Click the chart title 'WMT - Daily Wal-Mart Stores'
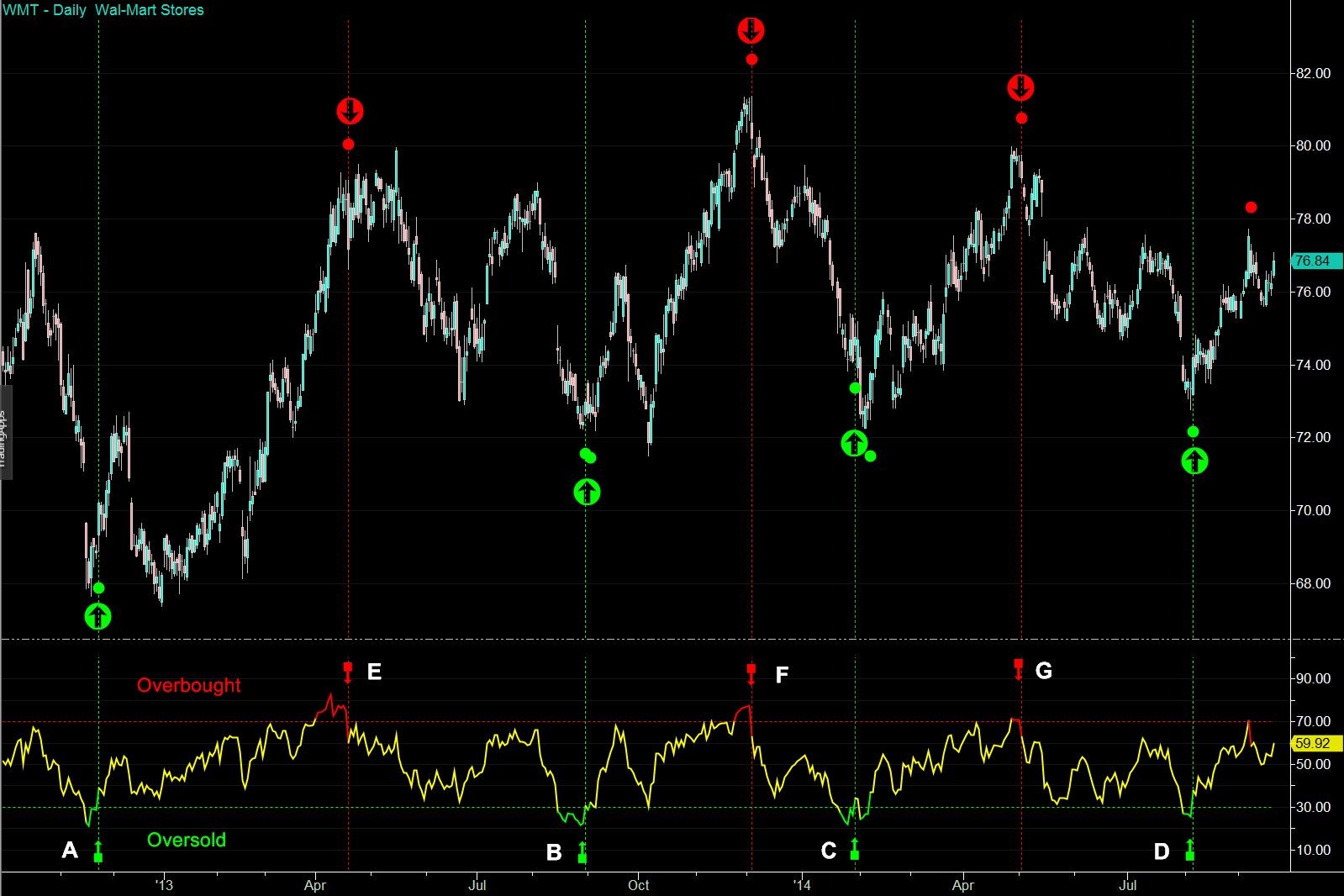Viewport: 1344px width, 896px height. pos(103,10)
